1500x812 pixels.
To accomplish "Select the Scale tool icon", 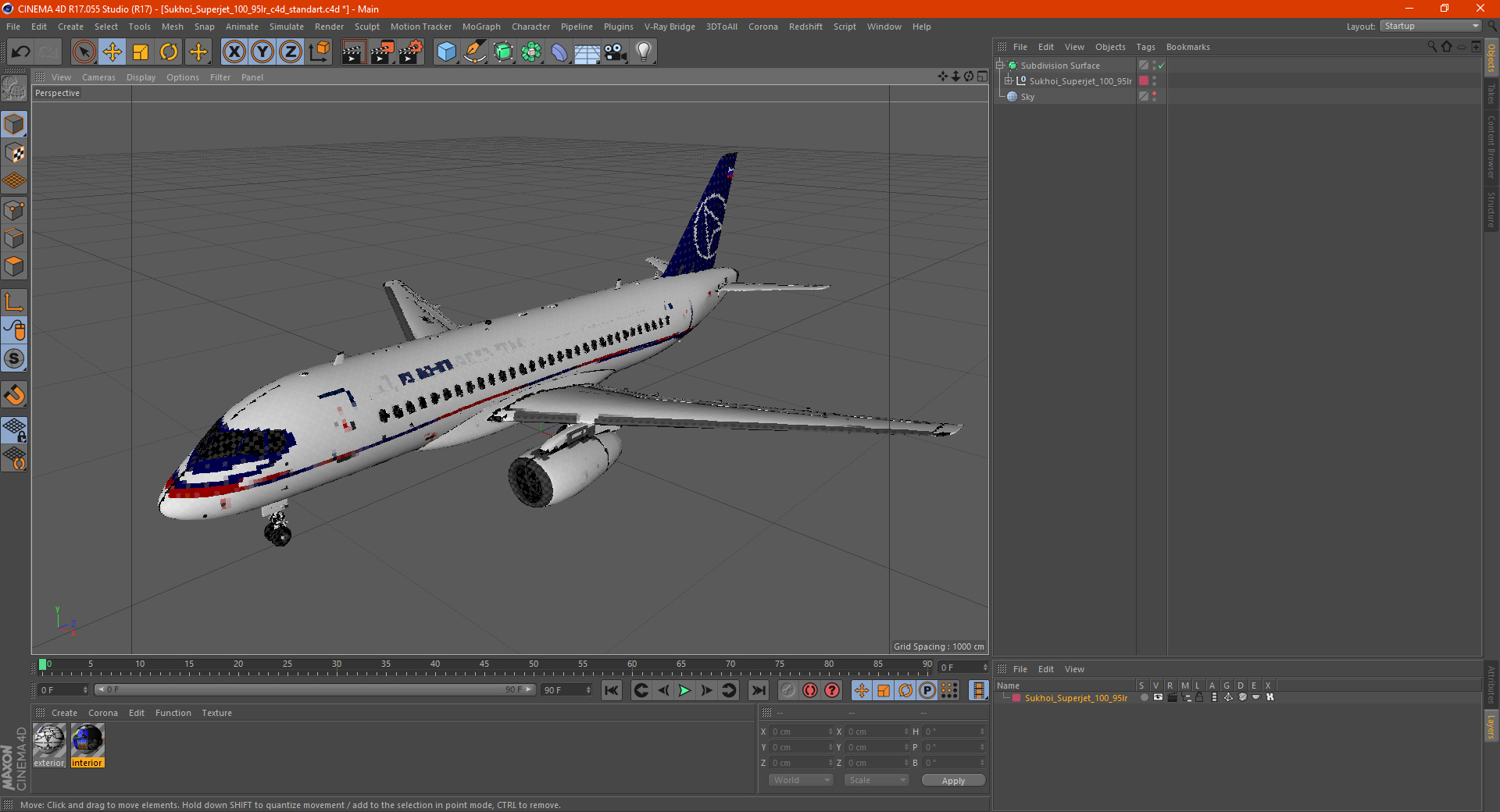I will click(141, 52).
